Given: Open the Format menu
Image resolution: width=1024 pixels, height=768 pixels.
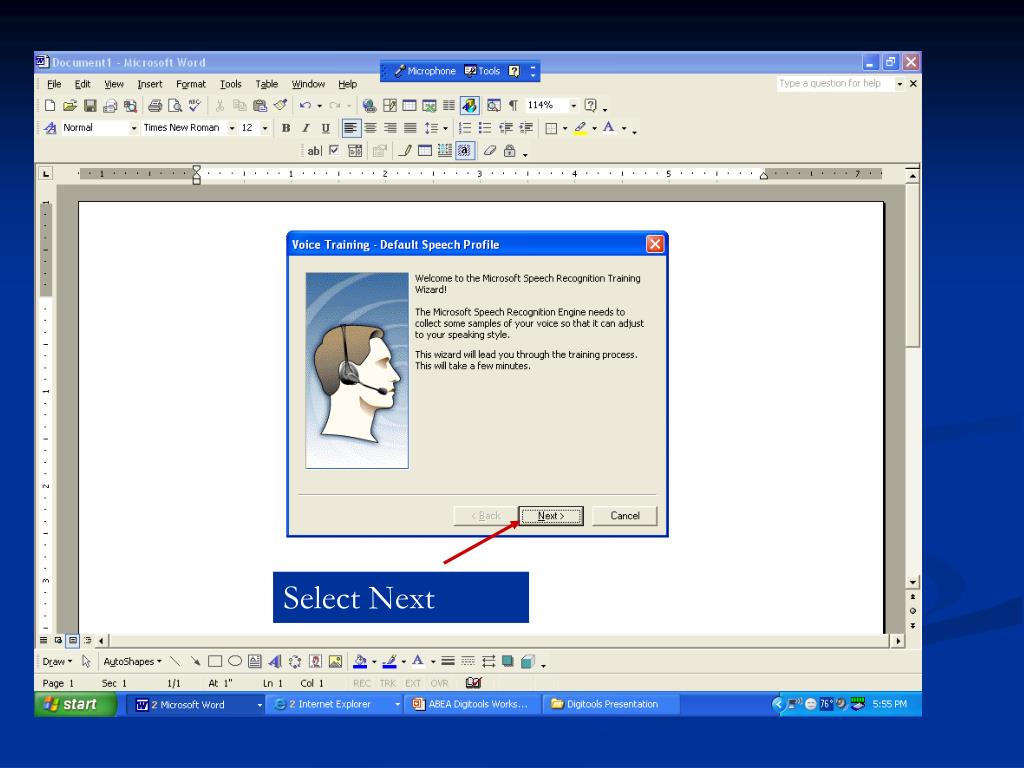Looking at the screenshot, I should pyautogui.click(x=191, y=84).
